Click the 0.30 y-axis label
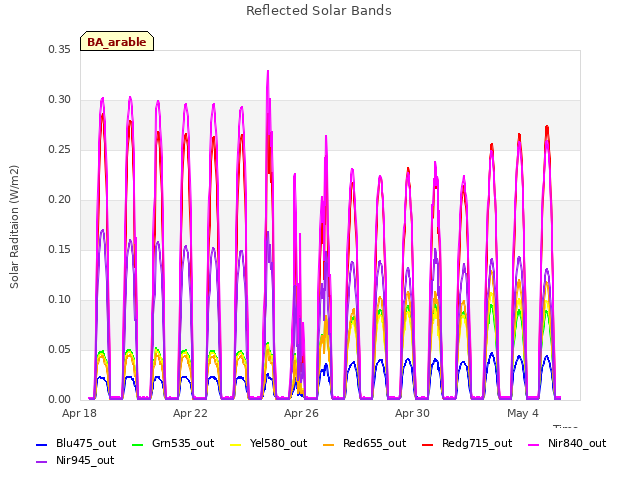 60,100
